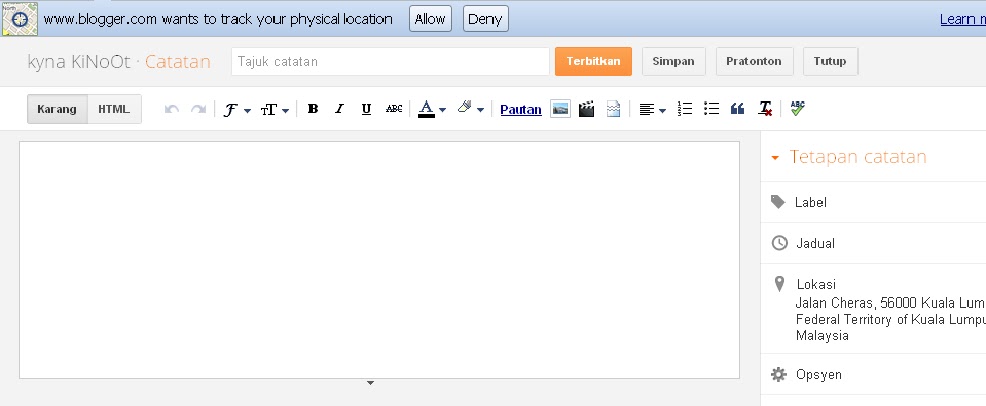Open the font size menu
986x406 pixels.
(275, 109)
